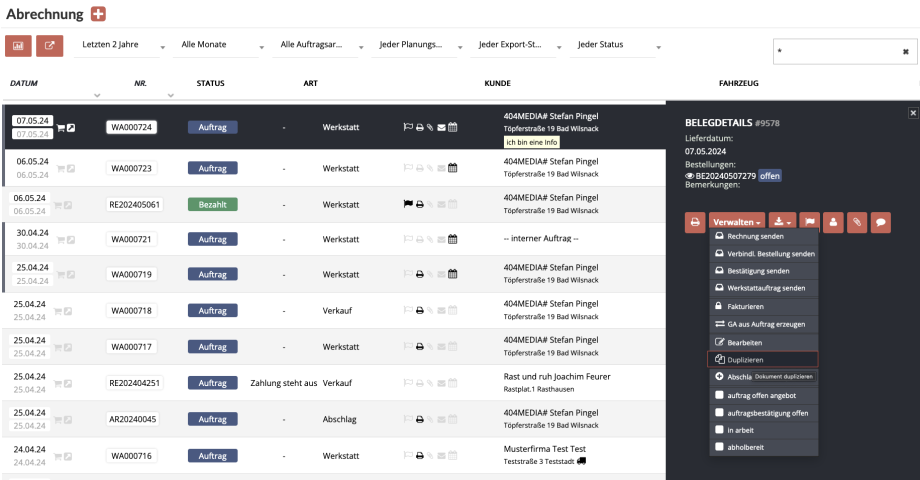Image resolution: width=920 pixels, height=480 pixels.
Task: Click the red flag button in Belegdetails
Action: [810, 222]
